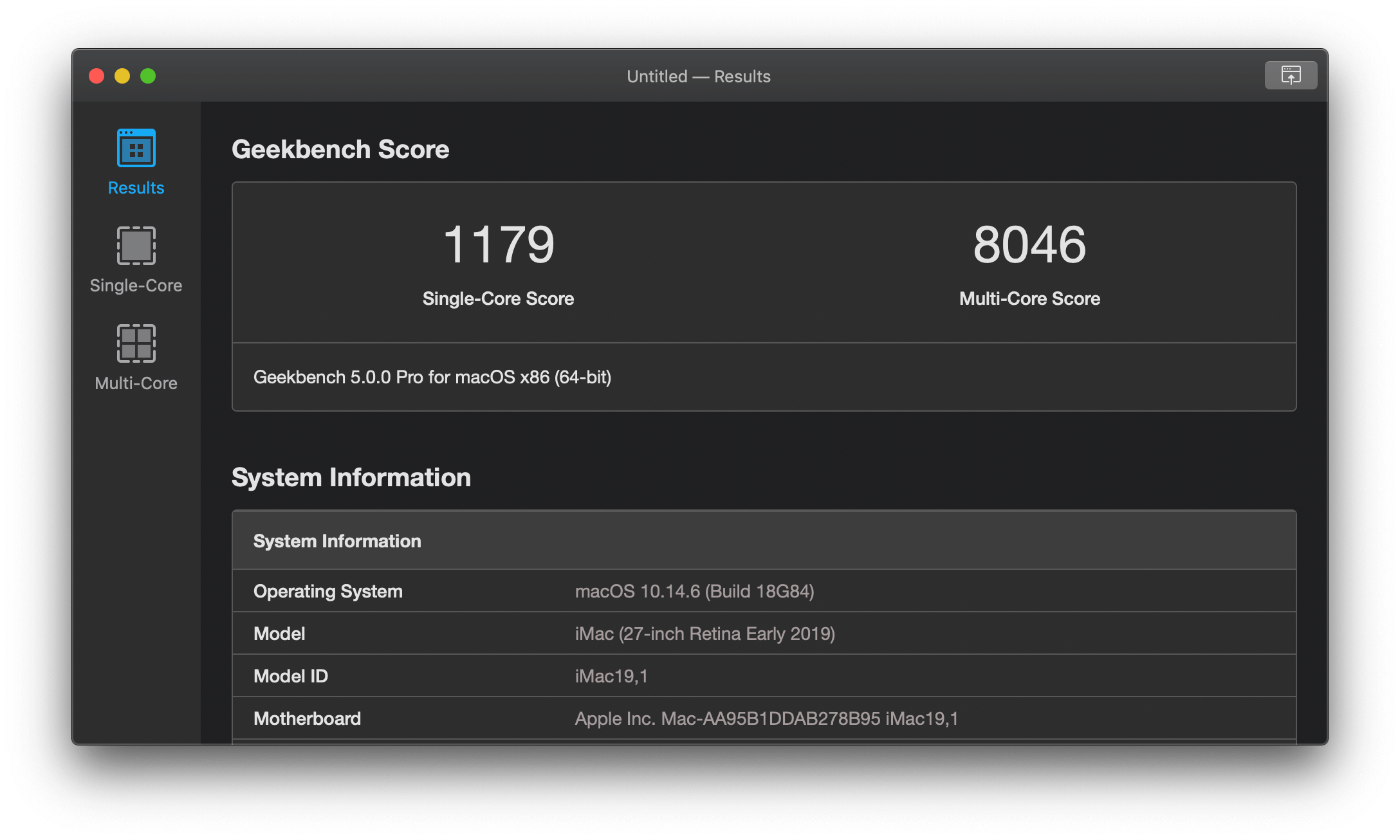Click the Geekbench 5.0.0 Pro version text
This screenshot has height=840, width=1400.
pos(434,378)
